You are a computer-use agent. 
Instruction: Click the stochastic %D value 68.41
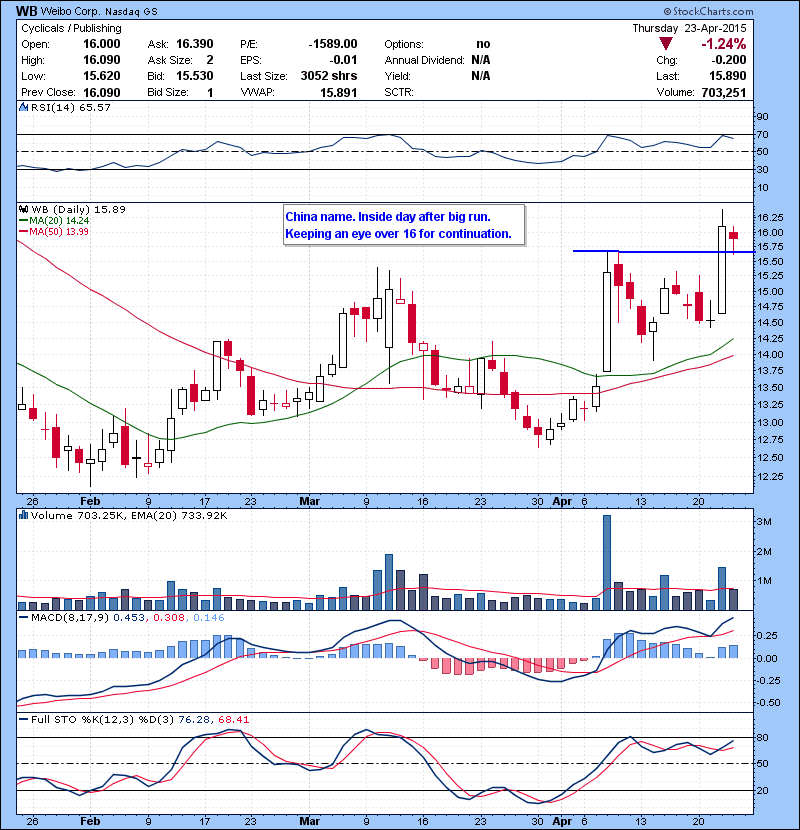233,719
